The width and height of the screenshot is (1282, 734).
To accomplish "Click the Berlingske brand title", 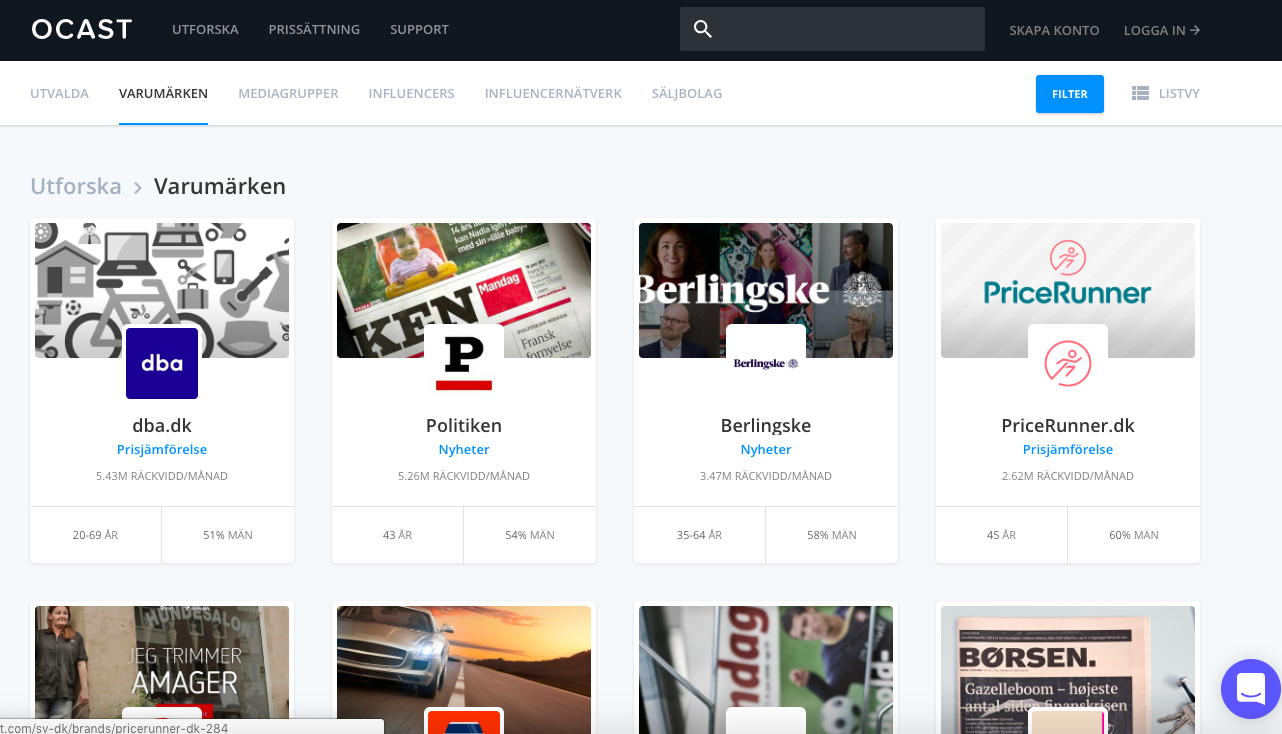I will pos(766,425).
